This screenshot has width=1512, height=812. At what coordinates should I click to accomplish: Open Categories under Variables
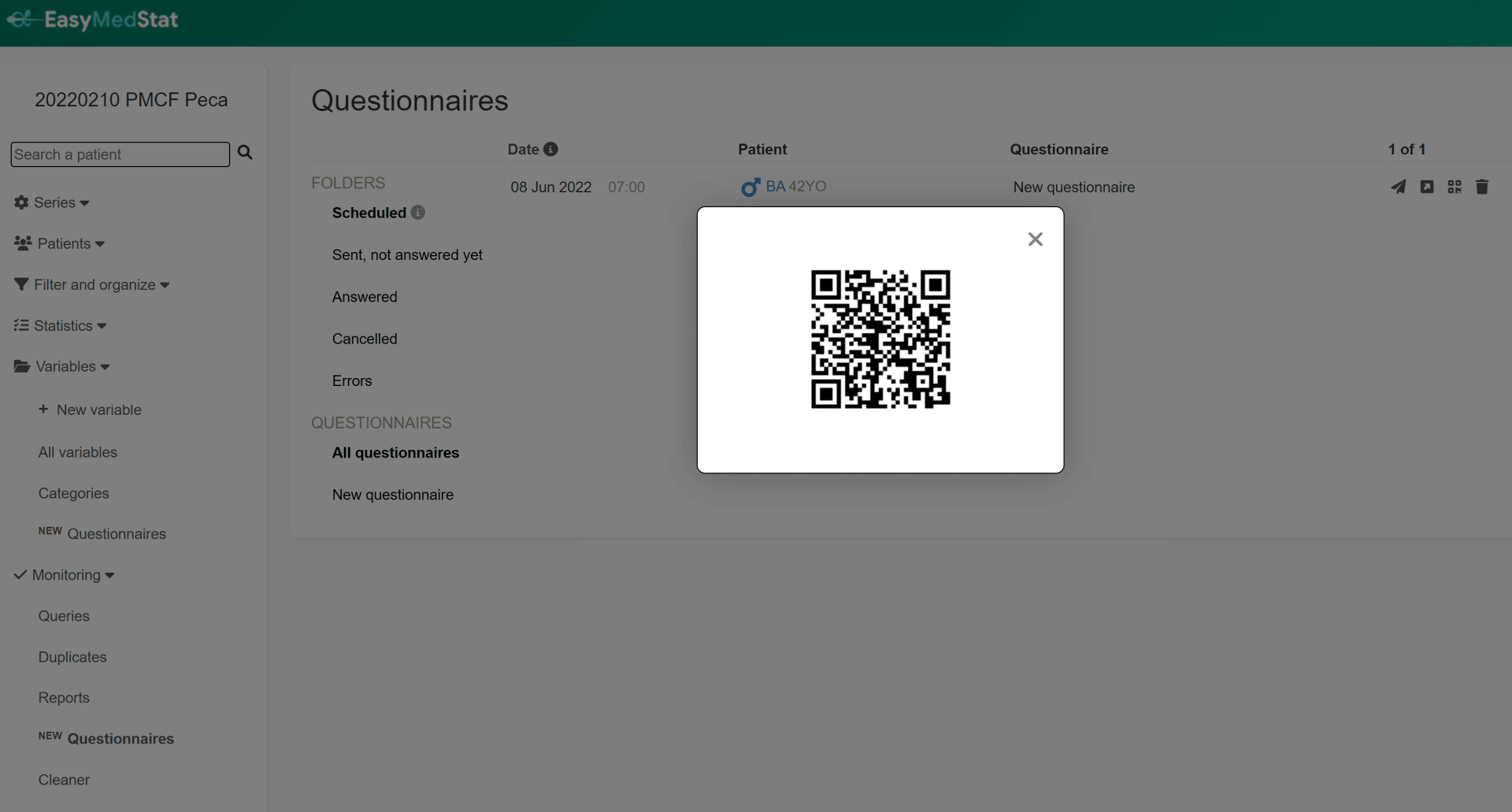[74, 493]
